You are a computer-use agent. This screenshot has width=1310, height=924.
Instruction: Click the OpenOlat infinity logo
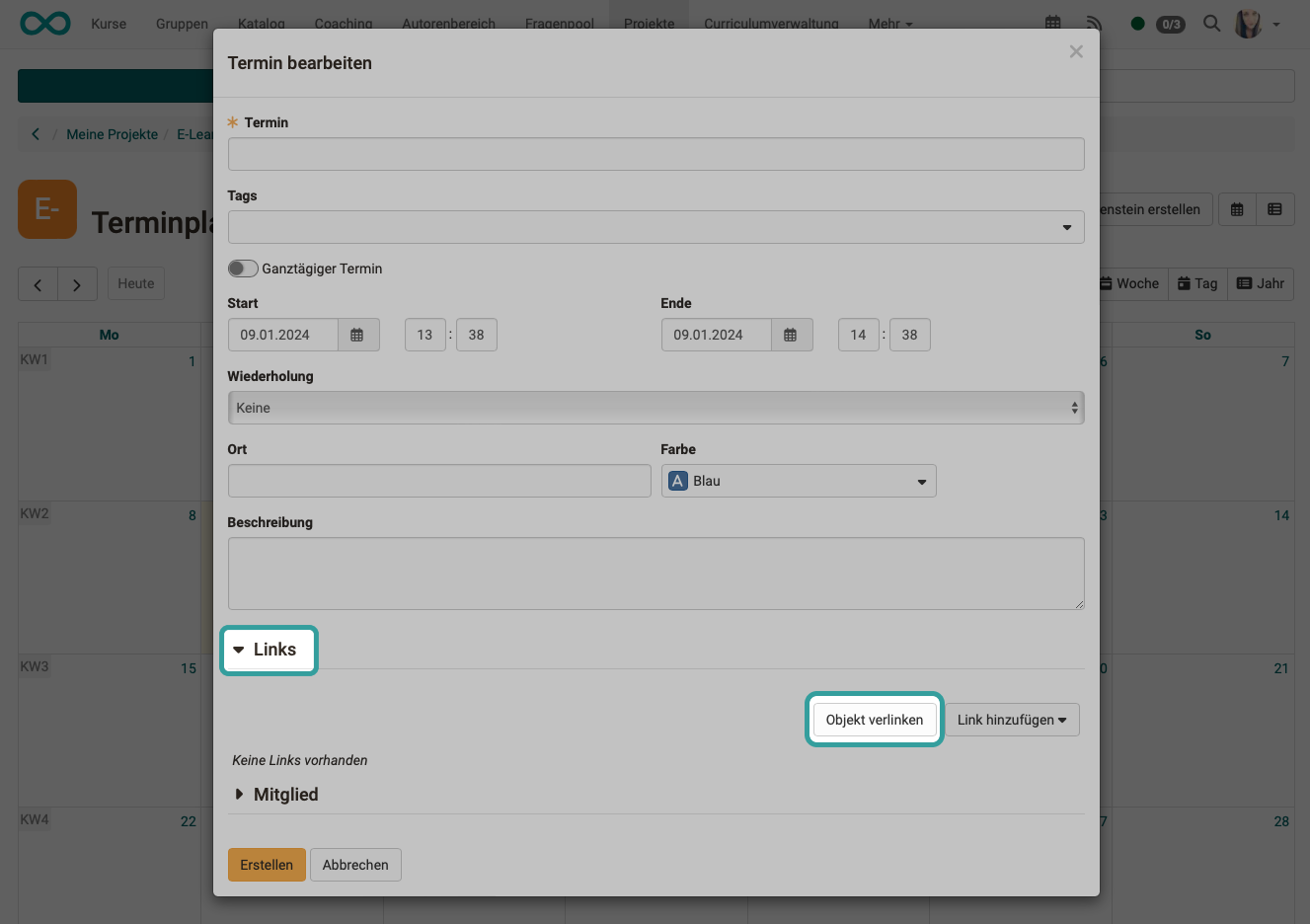[x=45, y=23]
